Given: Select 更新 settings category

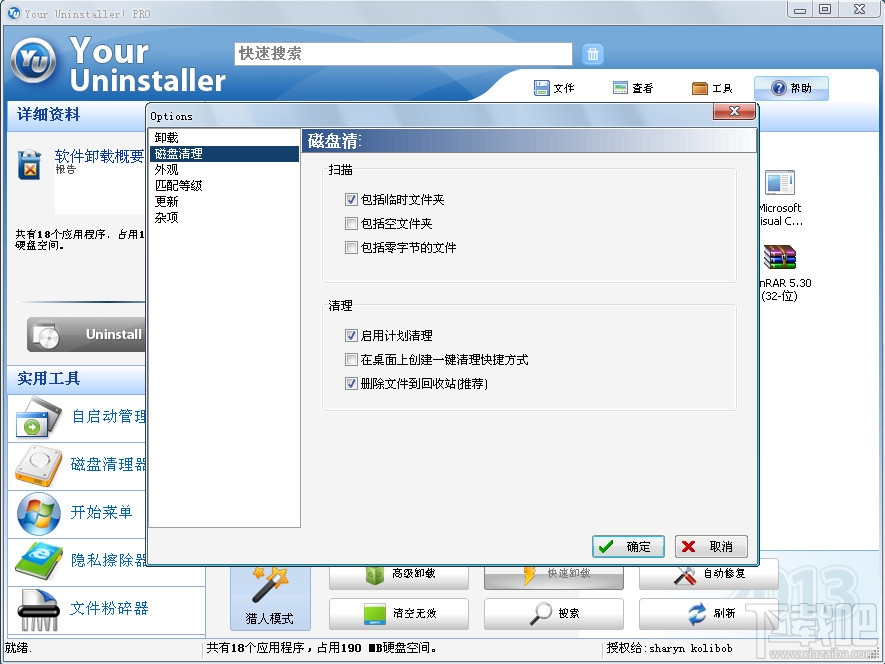Looking at the screenshot, I should 166,201.
